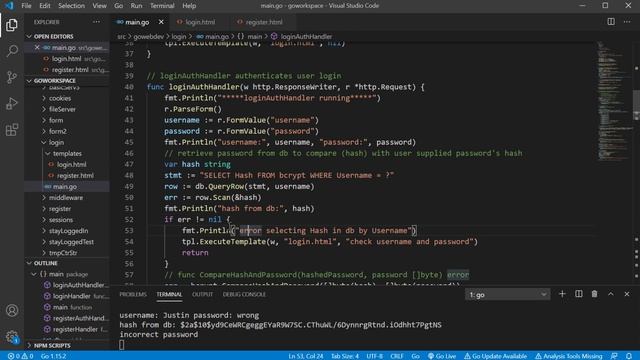640x360 pixels.
Task: Open the Run and Debug view
Action: [12, 103]
